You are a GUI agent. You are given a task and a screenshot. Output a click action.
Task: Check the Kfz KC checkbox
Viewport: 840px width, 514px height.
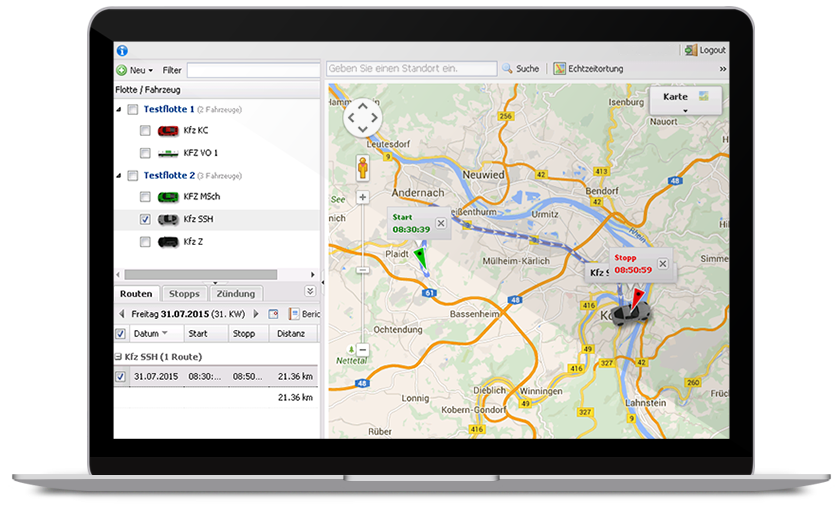[x=145, y=131]
